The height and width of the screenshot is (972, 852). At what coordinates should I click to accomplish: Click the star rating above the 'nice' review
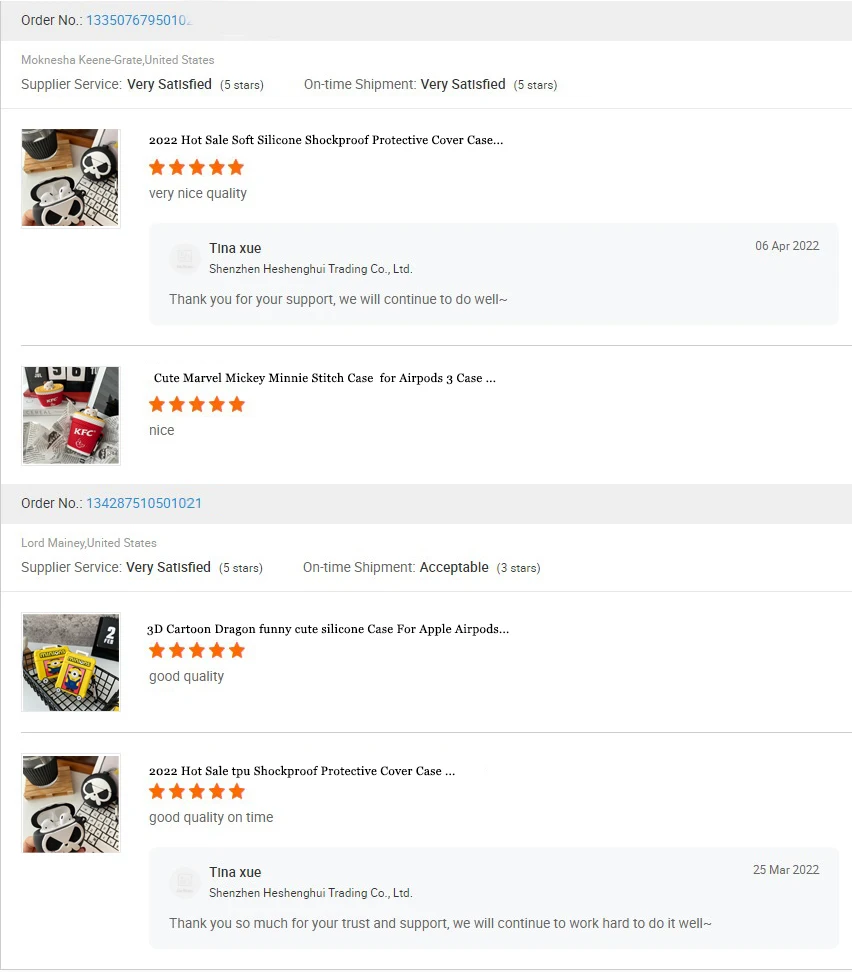point(196,404)
